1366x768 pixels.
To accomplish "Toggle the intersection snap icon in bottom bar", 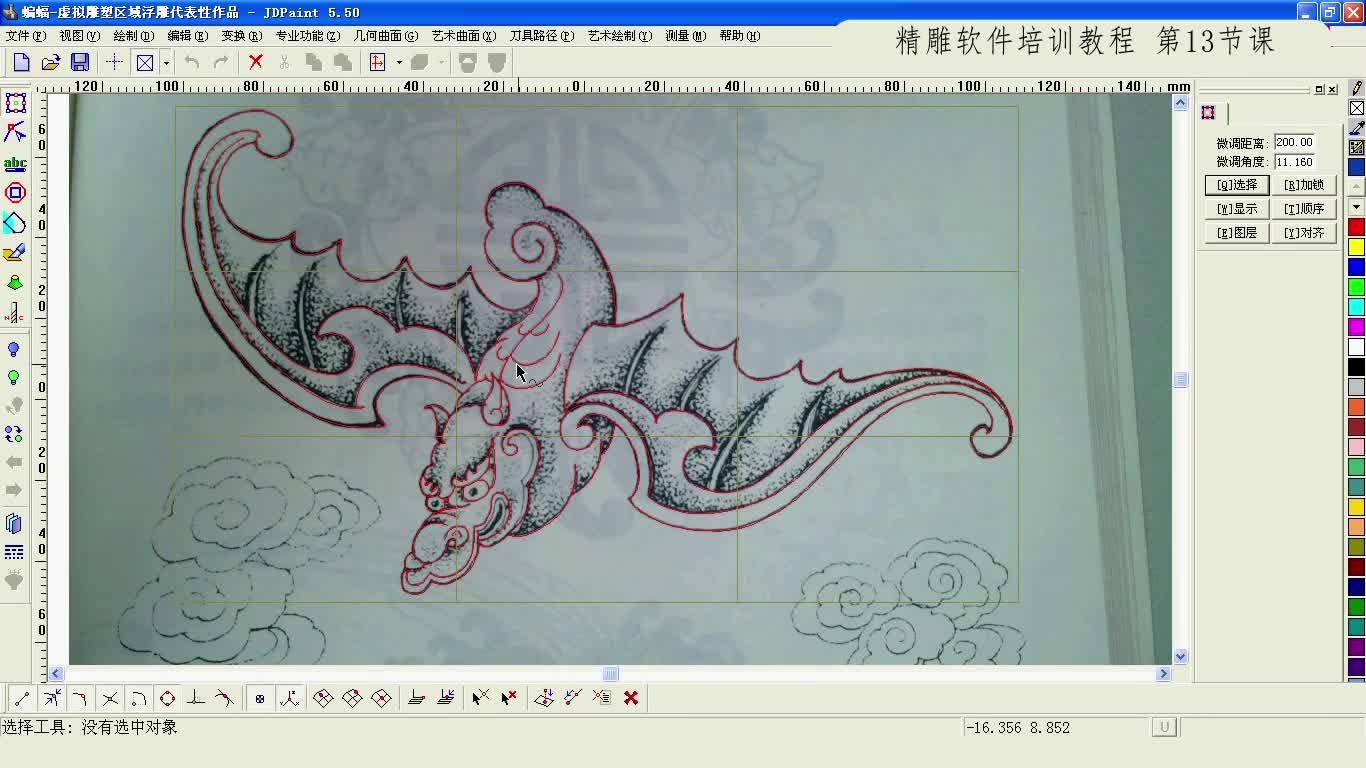I will coord(110,698).
